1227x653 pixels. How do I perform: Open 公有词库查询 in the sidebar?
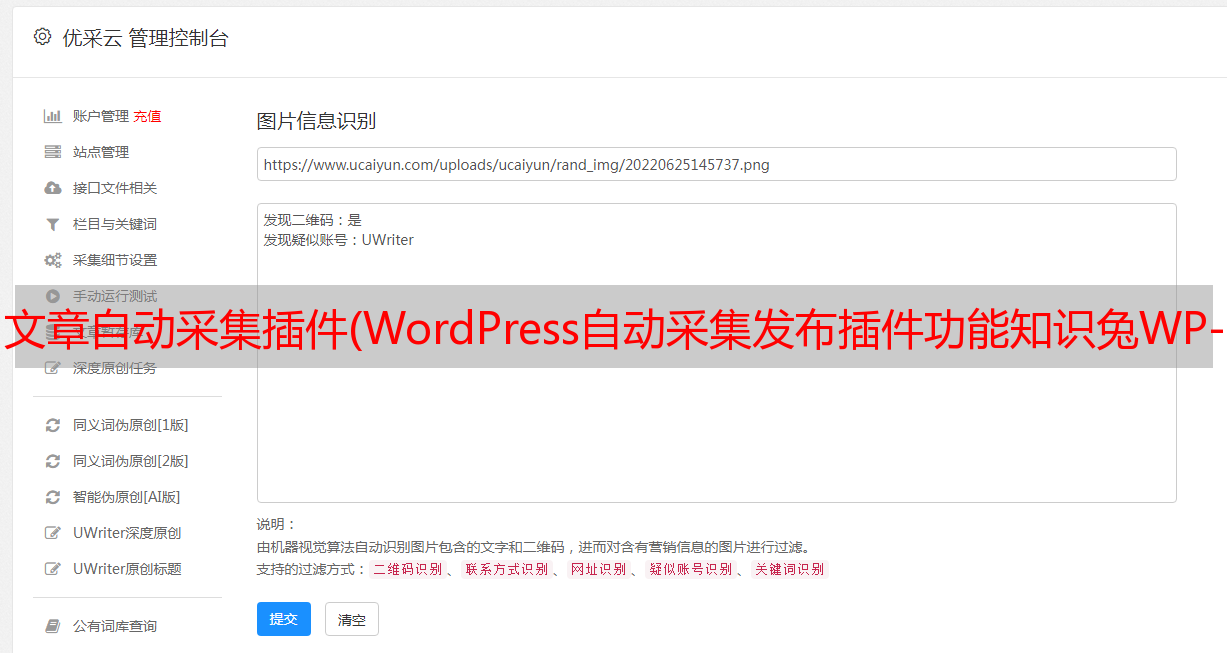(115, 626)
